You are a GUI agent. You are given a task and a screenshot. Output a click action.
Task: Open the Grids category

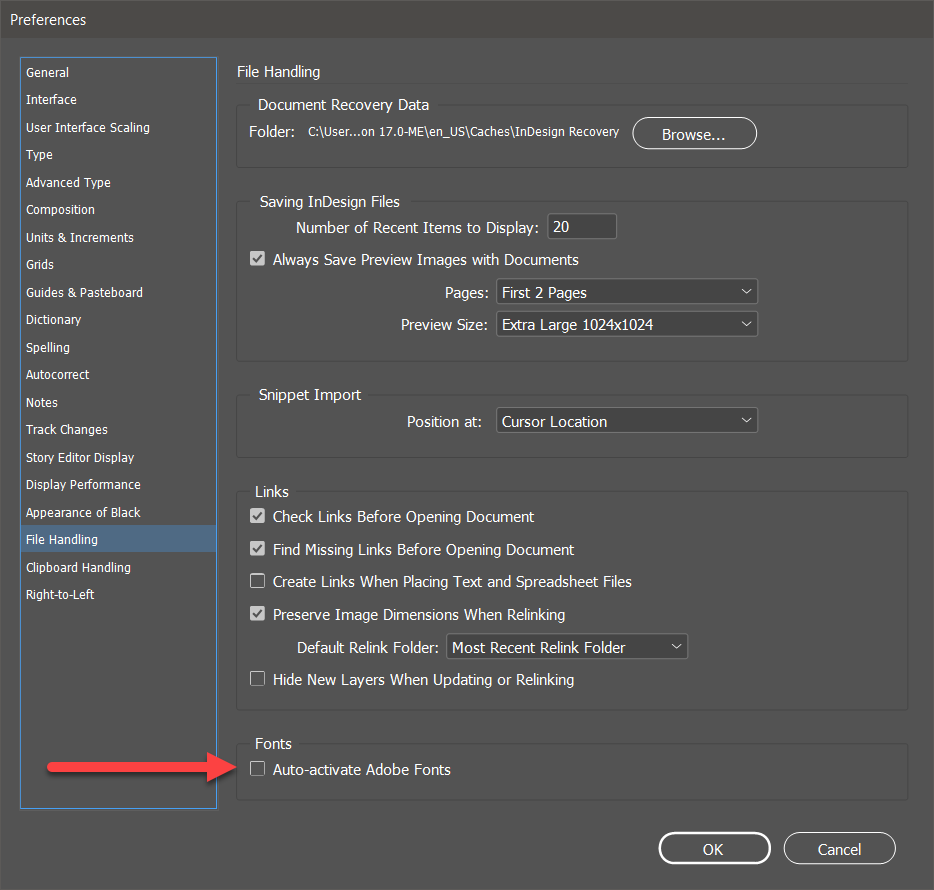click(x=118, y=264)
